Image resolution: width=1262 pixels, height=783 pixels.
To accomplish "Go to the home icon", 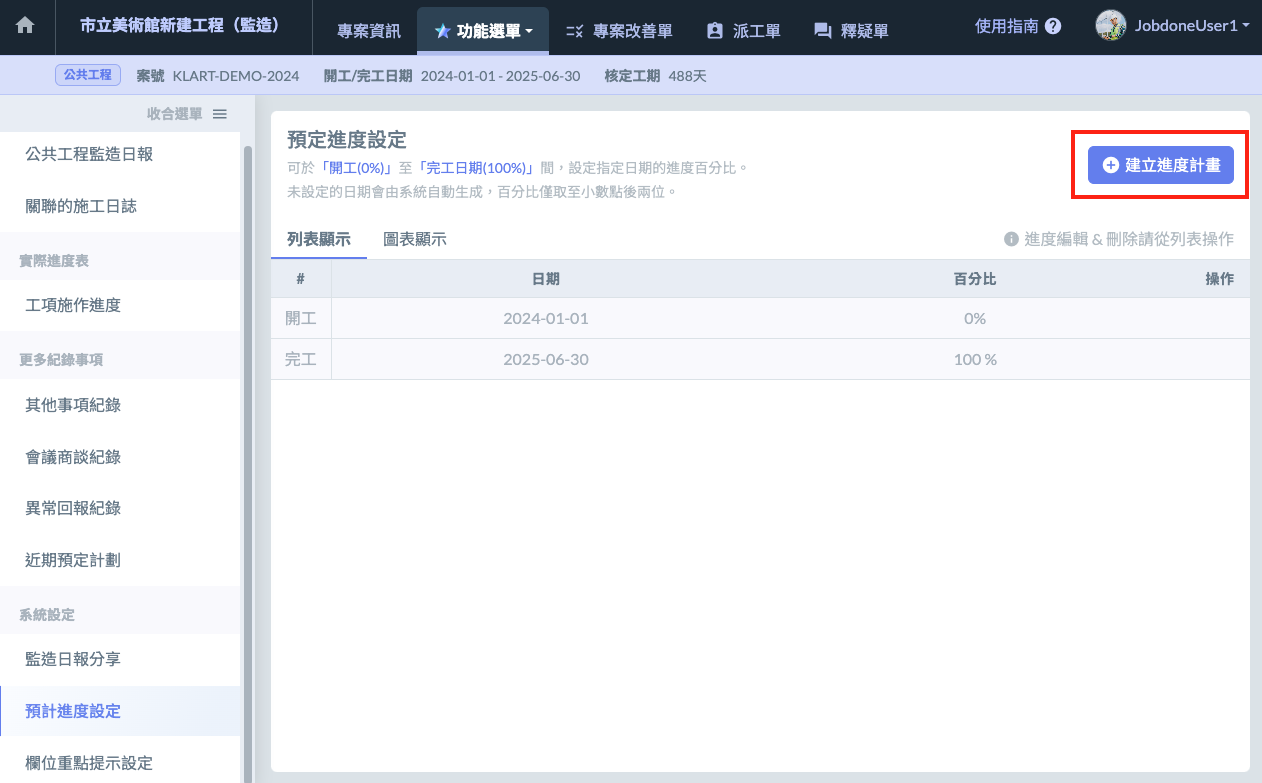I will pos(25,27).
